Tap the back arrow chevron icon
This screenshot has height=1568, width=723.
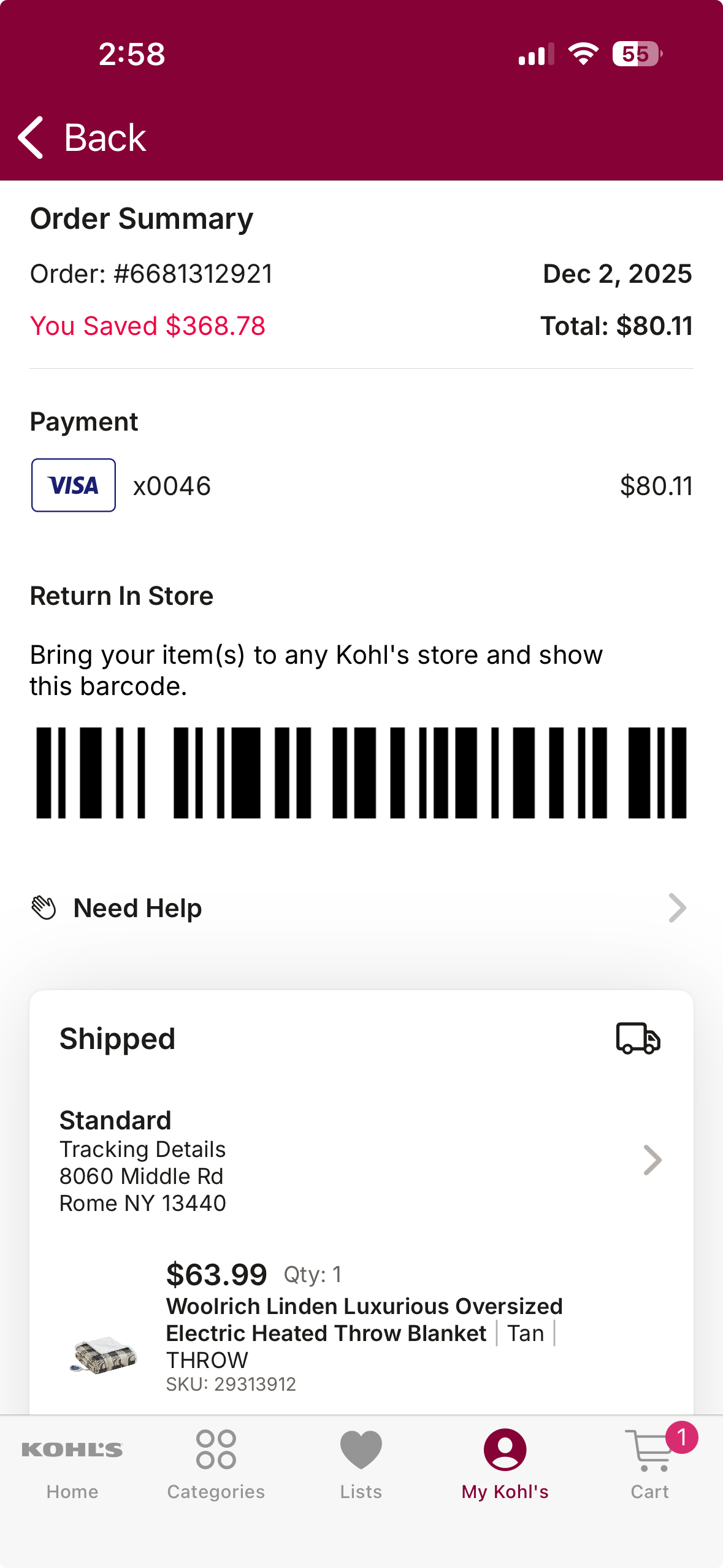pyautogui.click(x=31, y=137)
